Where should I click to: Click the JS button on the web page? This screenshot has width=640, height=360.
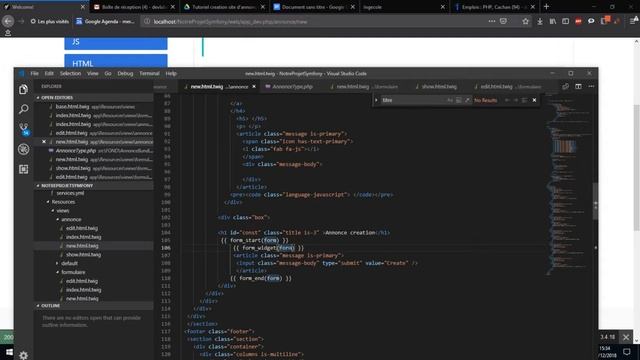point(116,43)
